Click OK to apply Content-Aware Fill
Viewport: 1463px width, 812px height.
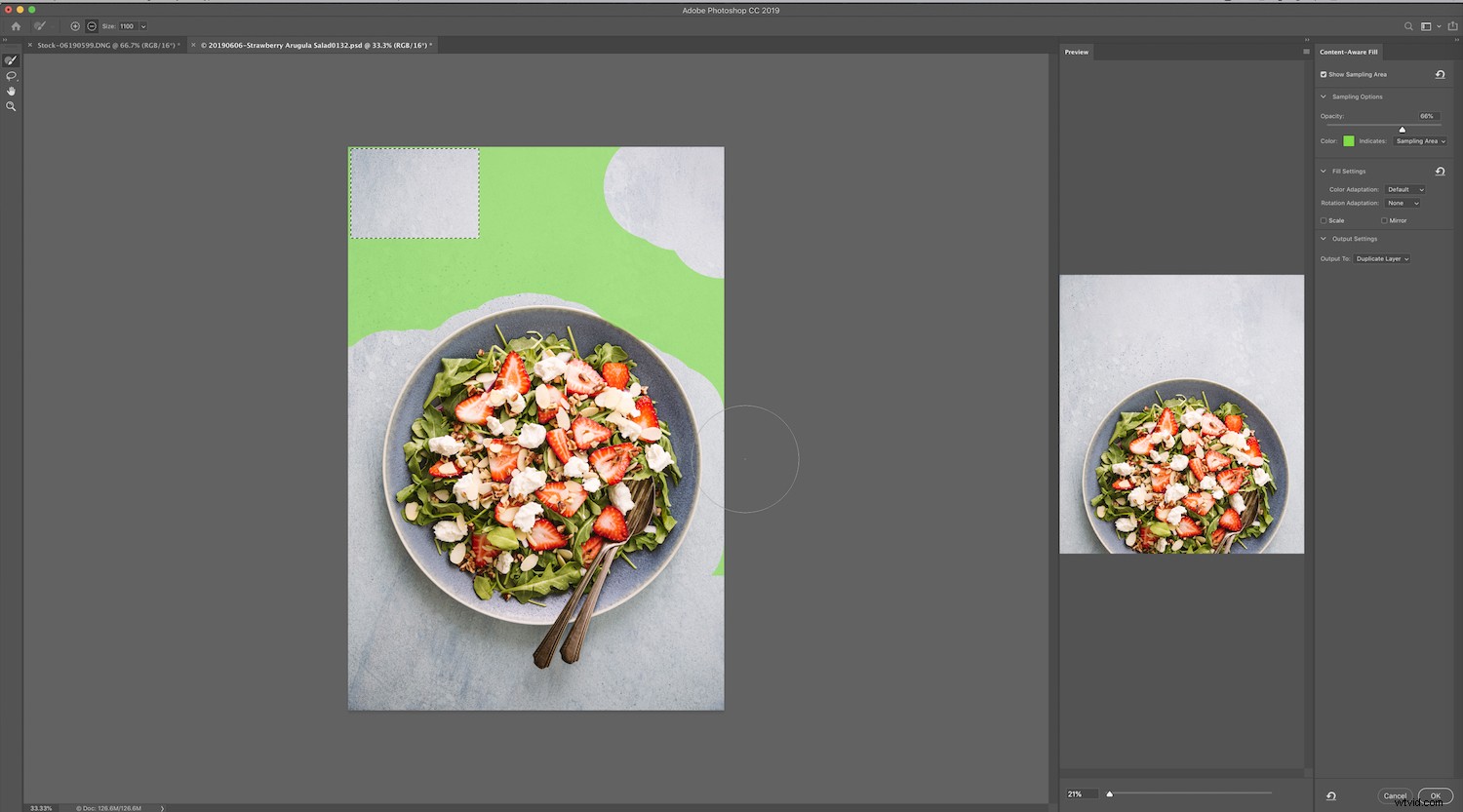[x=1436, y=795]
